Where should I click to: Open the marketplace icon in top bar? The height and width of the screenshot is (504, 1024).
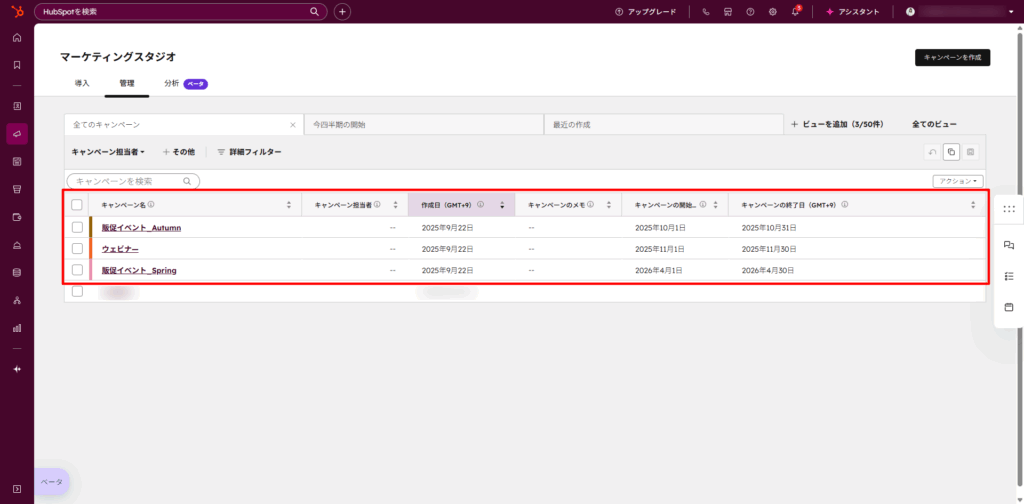728,12
